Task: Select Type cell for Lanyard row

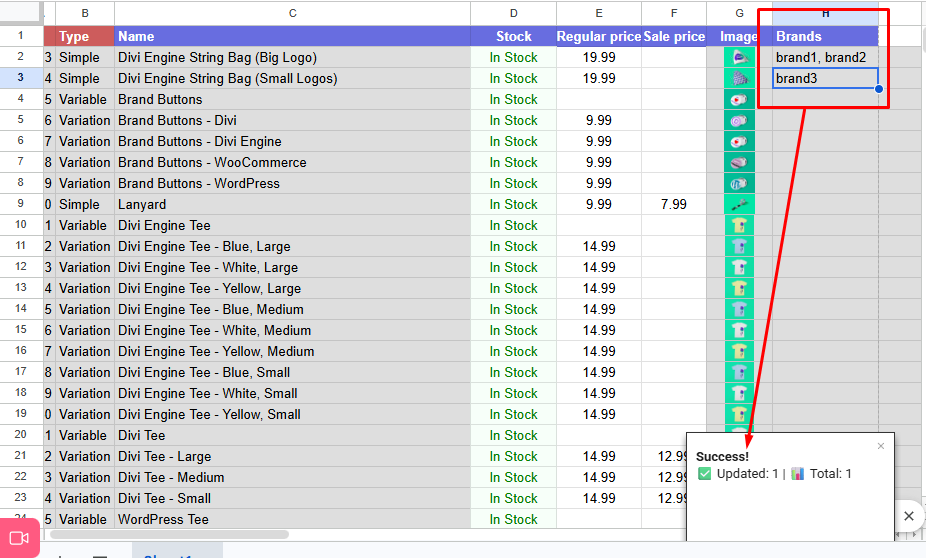Action: [85, 204]
